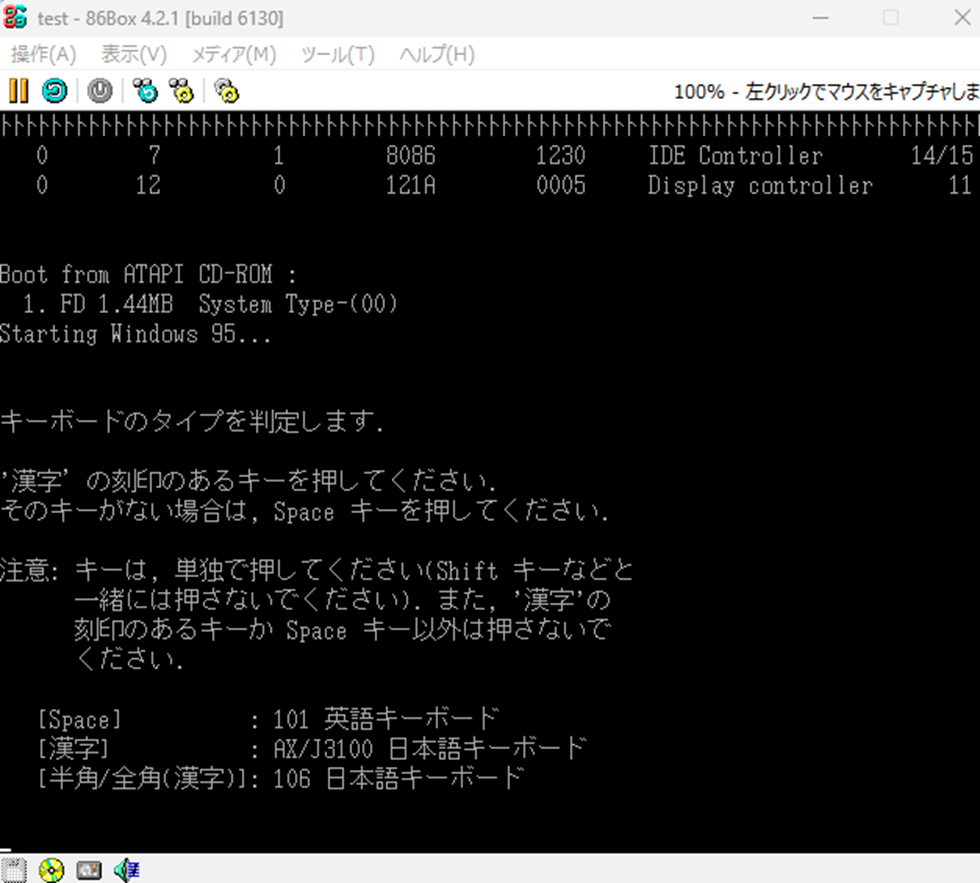This screenshot has height=883, width=980.
Task: Open the ツール menu
Action: click(x=336, y=55)
